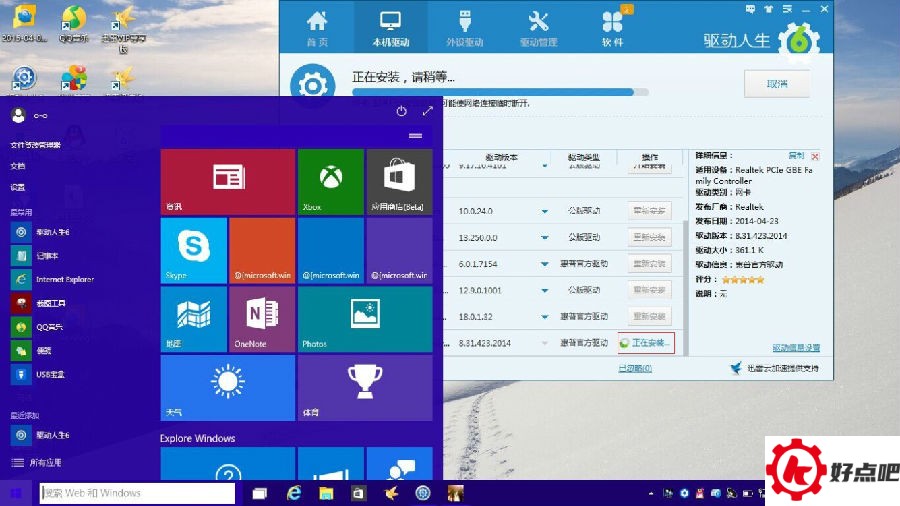Viewport: 900px width, 506px height.
Task: Click reinstall button in the 18.0.1.32 row
Action: click(649, 316)
